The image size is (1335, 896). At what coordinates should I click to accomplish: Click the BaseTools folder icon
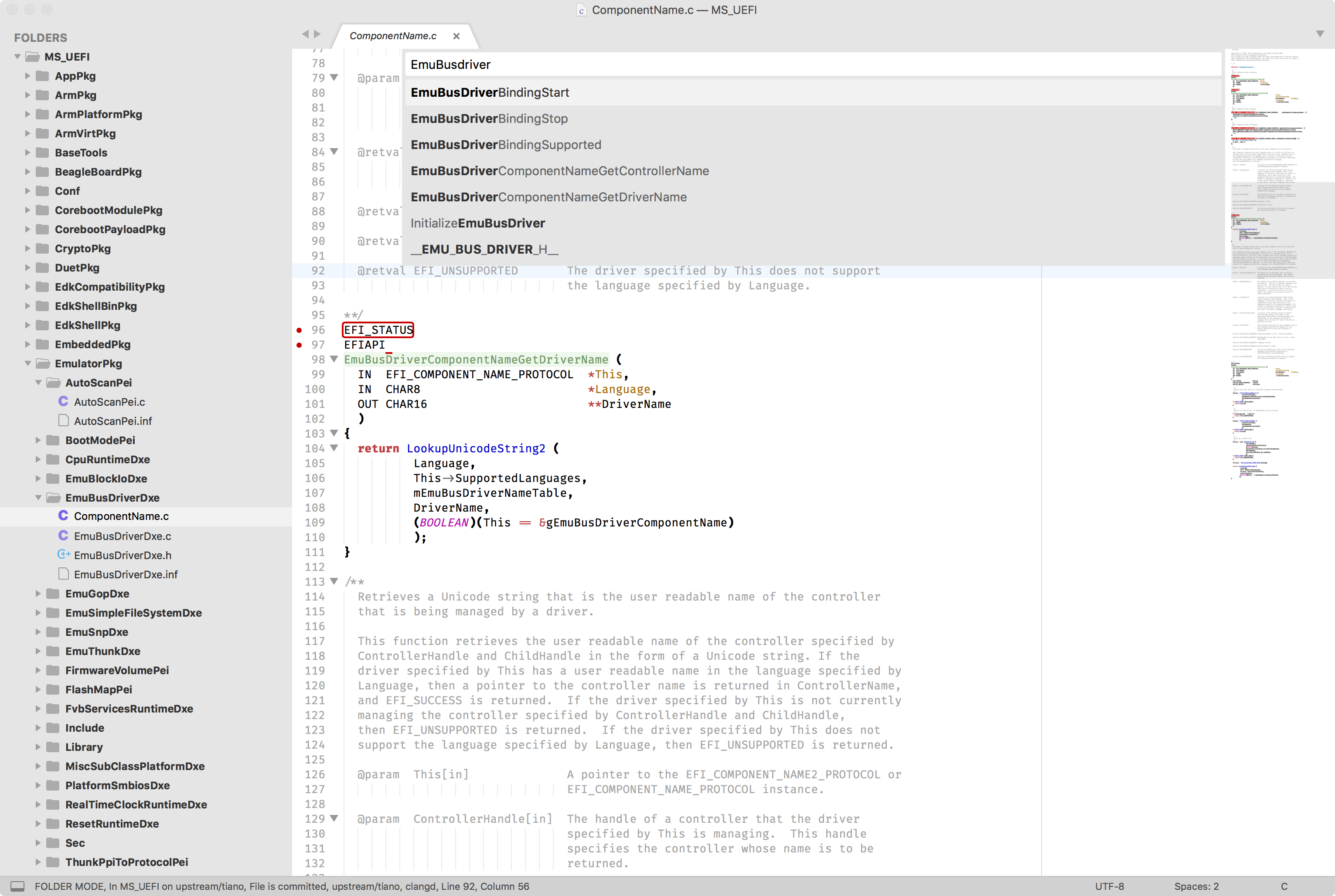coord(42,153)
